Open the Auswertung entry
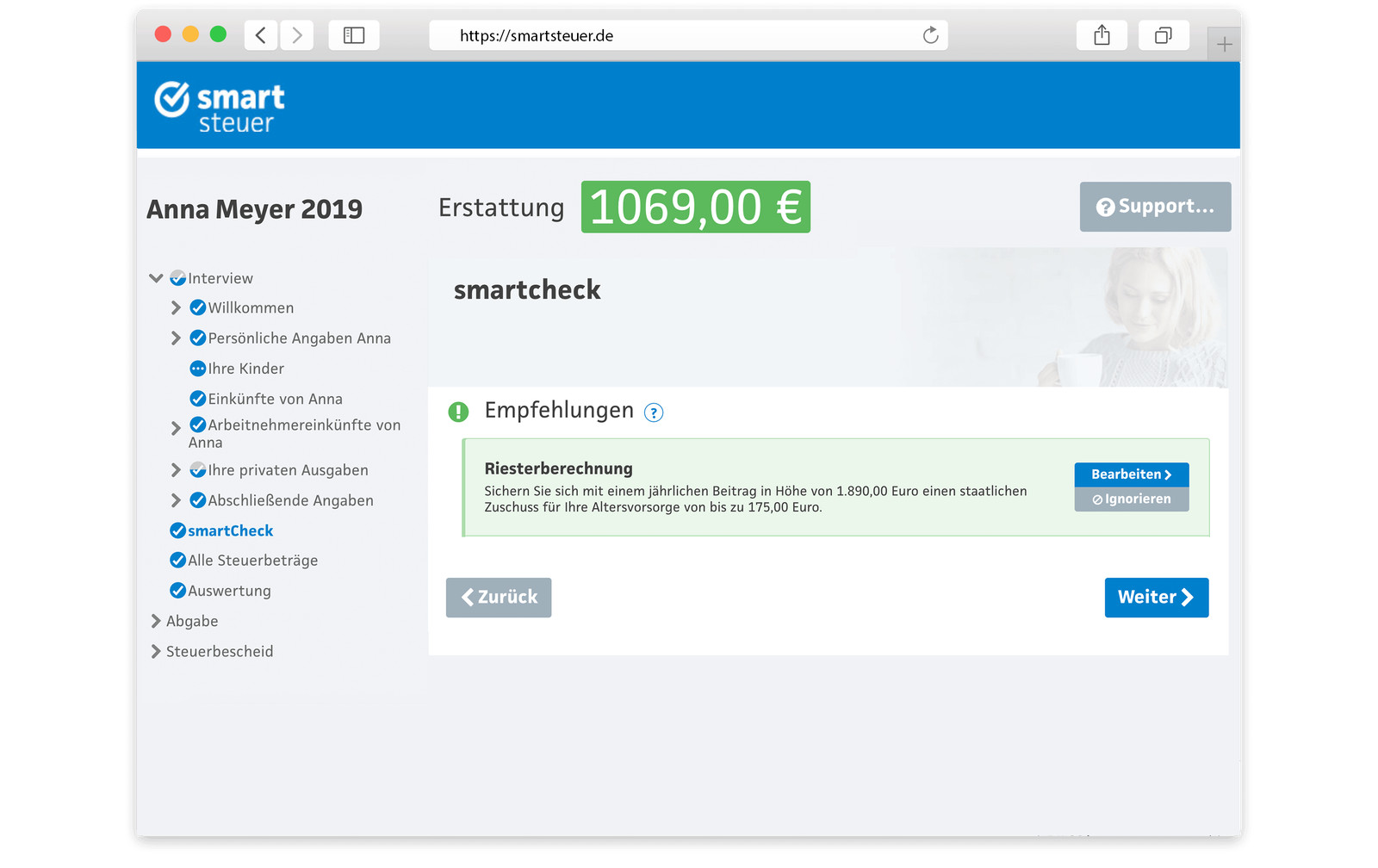Image resolution: width=1378 pixels, height=868 pixels. click(230, 591)
